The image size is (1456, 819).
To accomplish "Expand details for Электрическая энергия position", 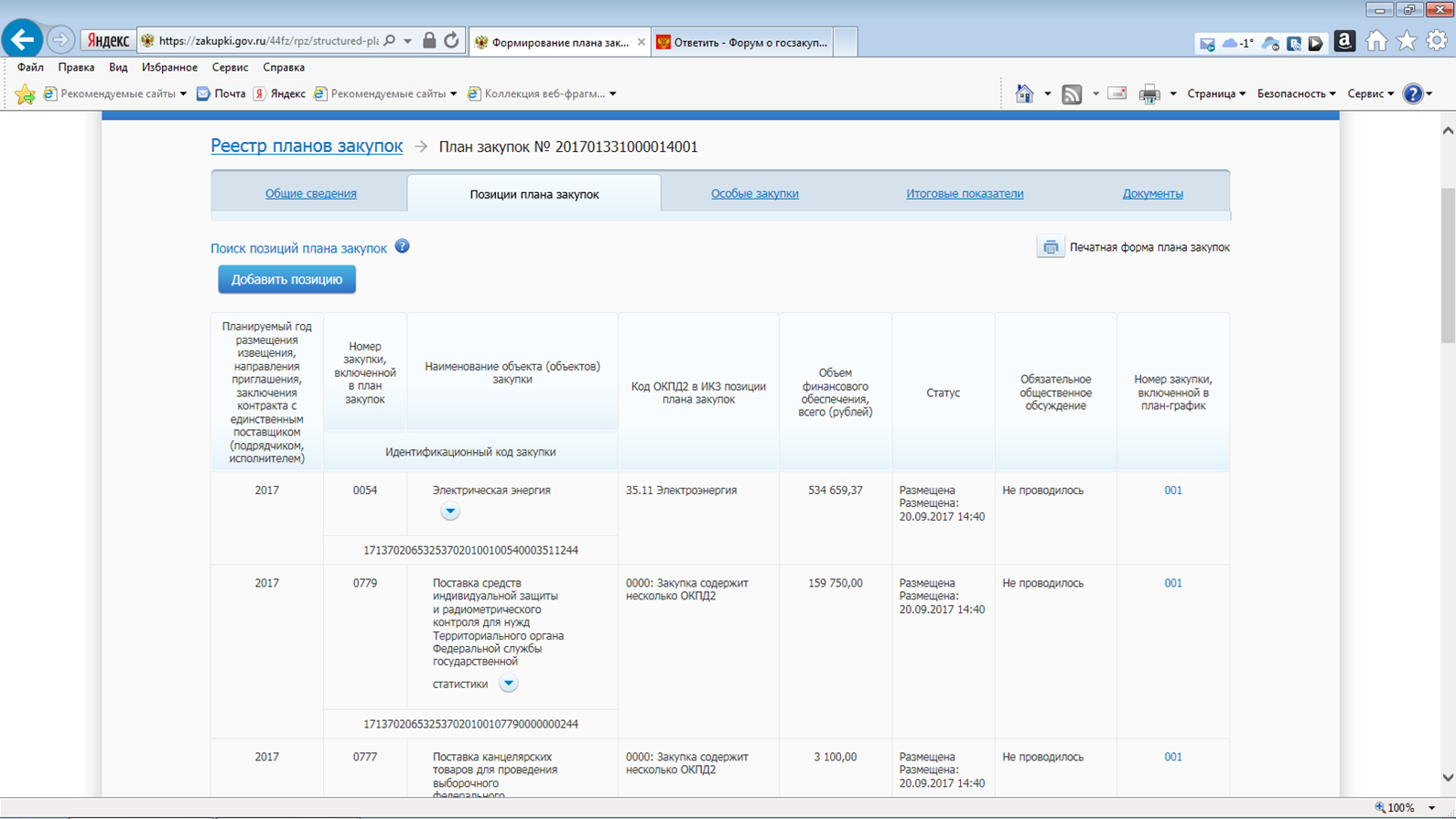I will click(x=449, y=512).
